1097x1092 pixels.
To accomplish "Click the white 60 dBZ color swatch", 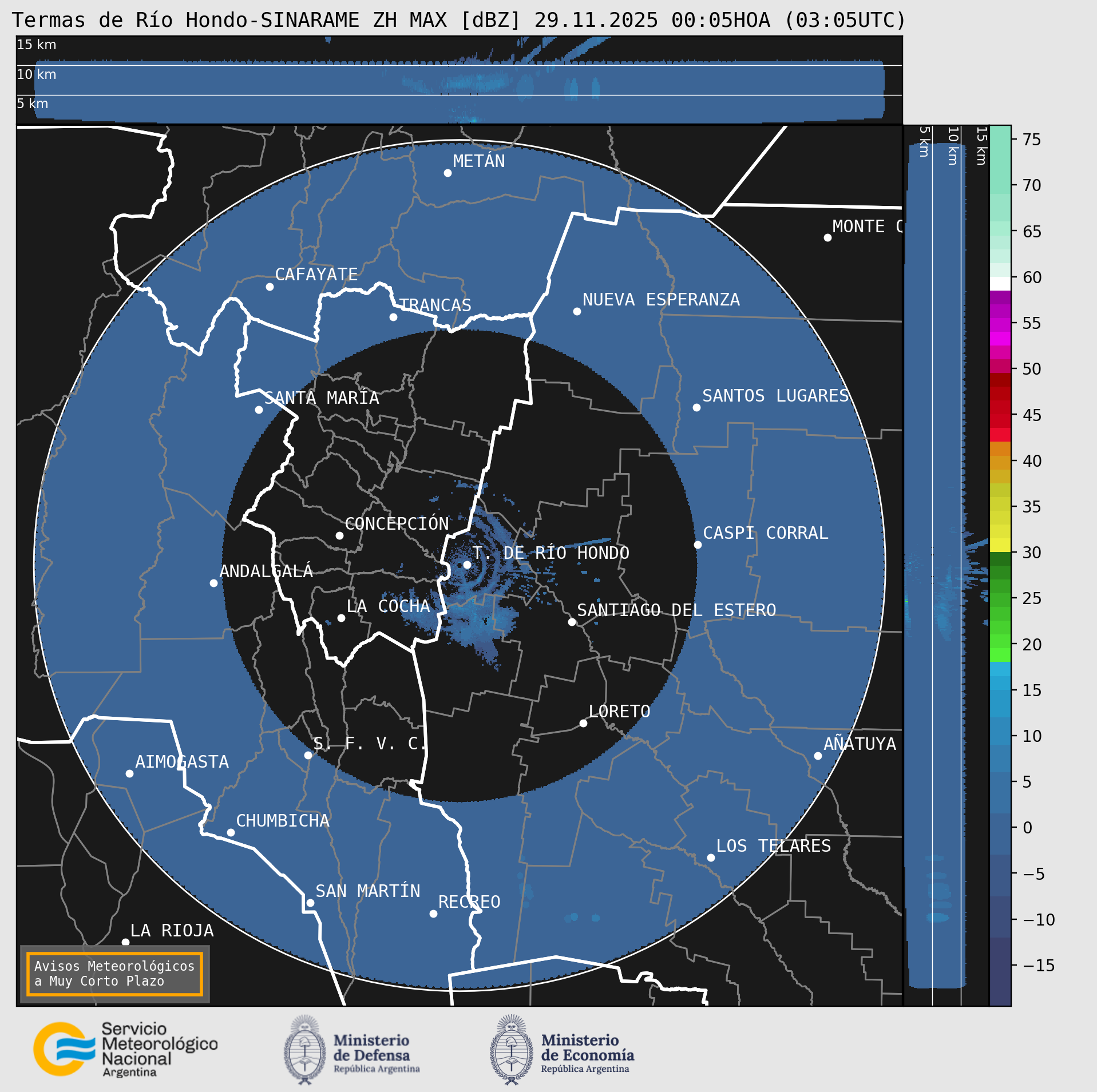I will tap(1000, 284).
